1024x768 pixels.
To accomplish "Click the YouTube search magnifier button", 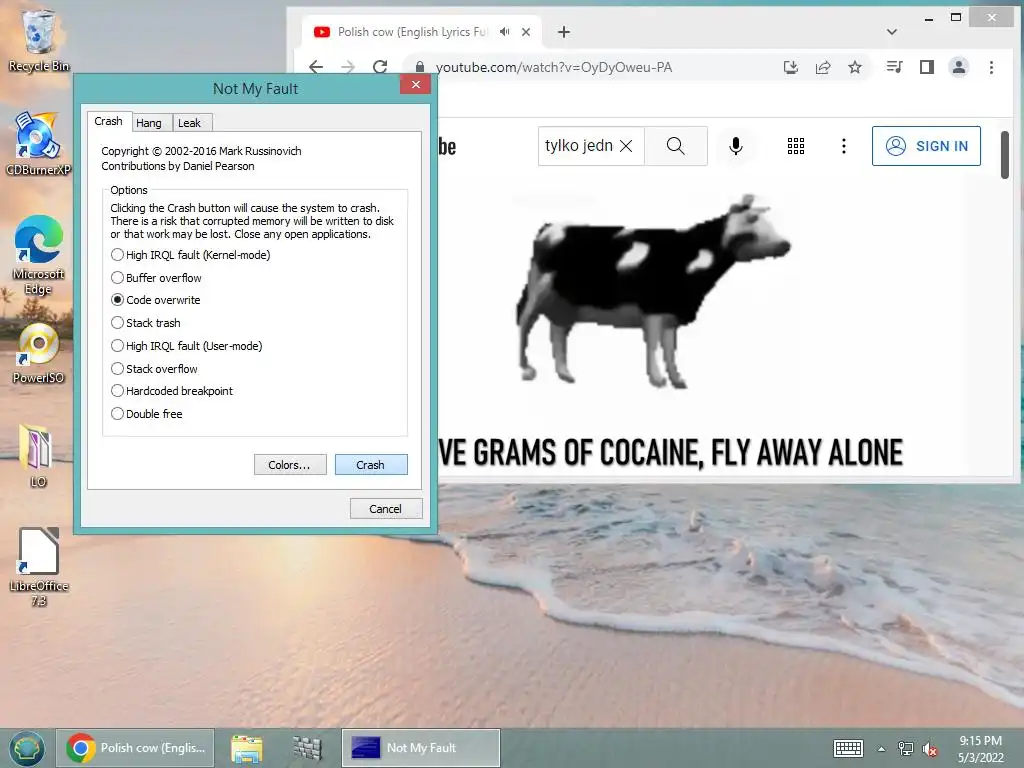I will point(676,146).
